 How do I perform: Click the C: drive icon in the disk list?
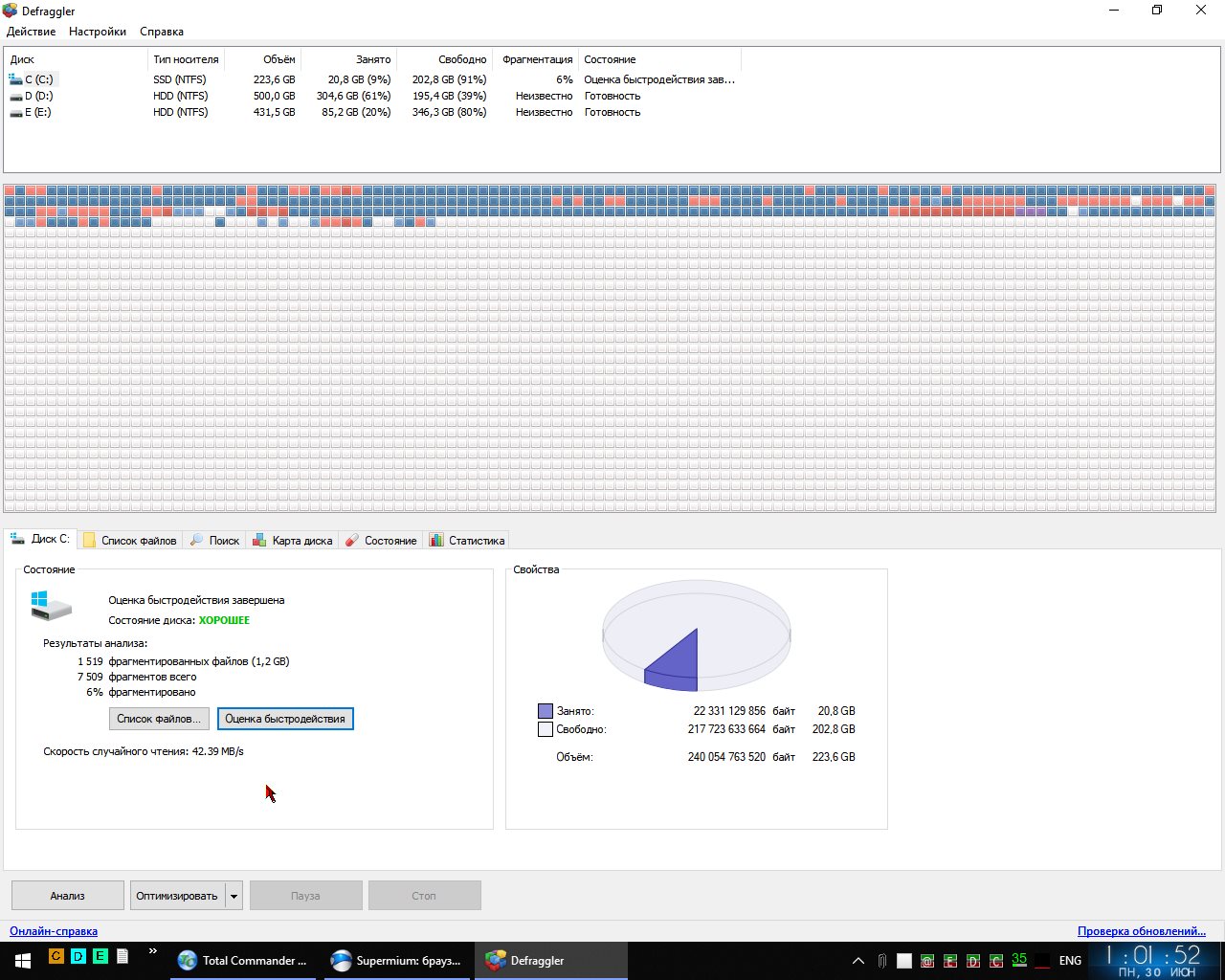click(x=15, y=79)
